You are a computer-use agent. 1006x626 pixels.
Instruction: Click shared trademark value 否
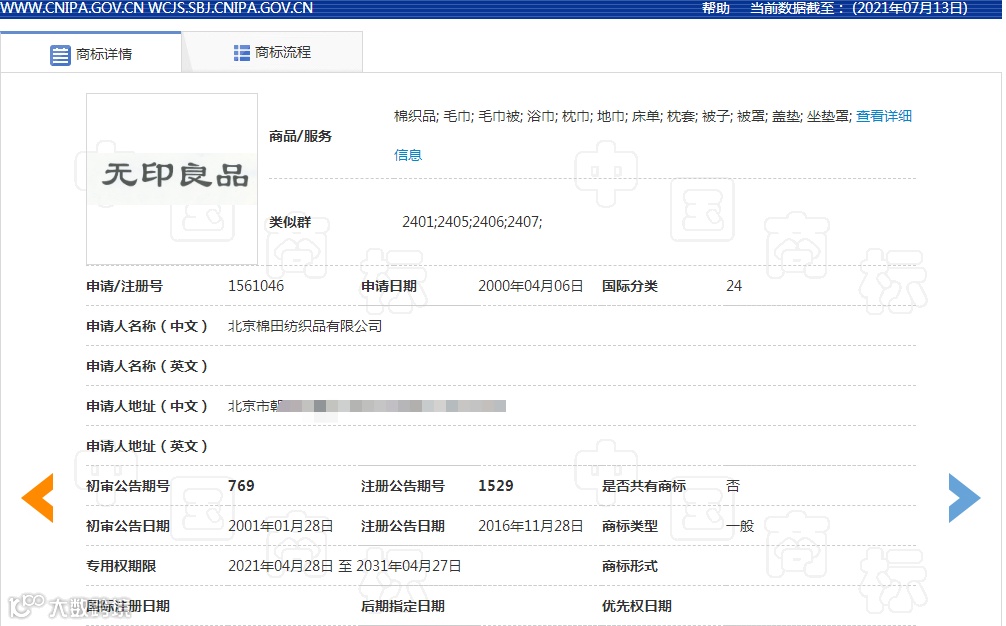[x=733, y=486]
